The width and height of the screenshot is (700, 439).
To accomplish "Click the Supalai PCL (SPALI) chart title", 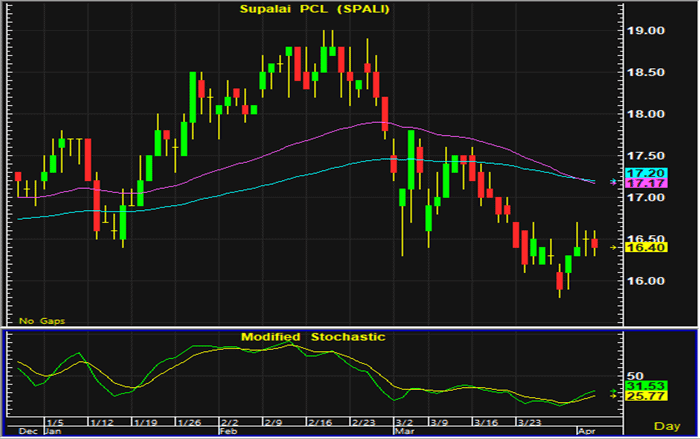I will click(x=313, y=10).
